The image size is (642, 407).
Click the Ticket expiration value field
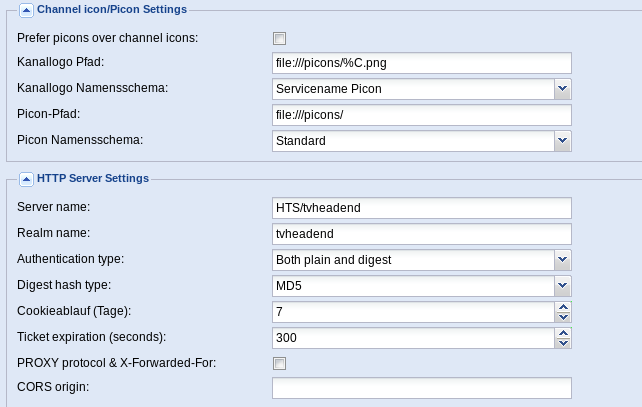[x=414, y=338]
